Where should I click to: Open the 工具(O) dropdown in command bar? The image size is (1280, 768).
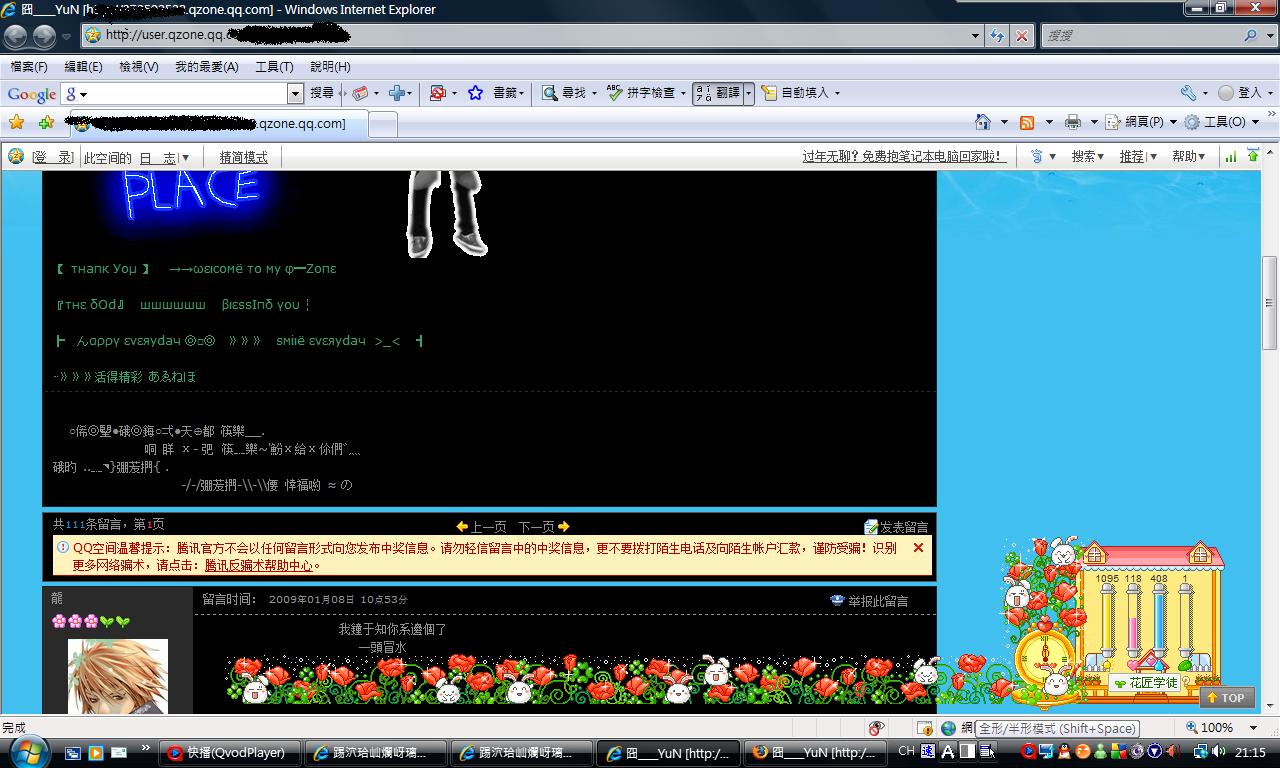click(1217, 122)
